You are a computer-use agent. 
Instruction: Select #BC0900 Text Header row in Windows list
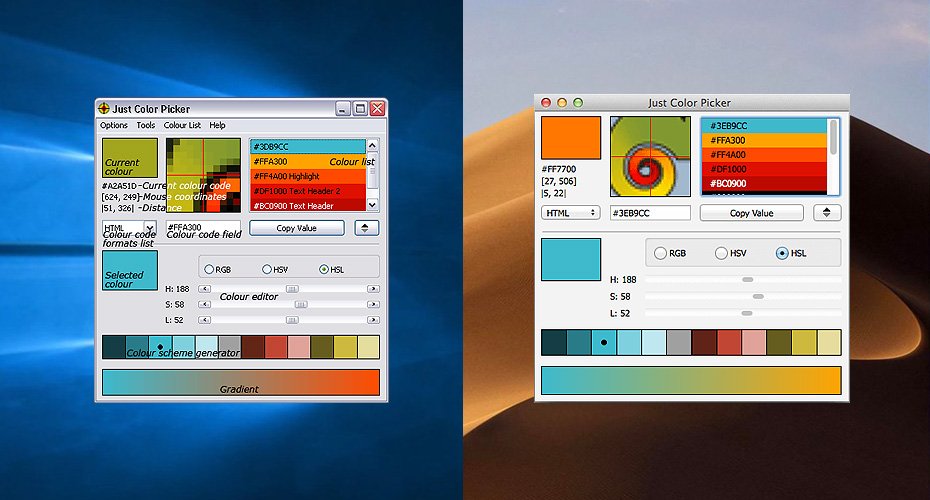(308, 205)
